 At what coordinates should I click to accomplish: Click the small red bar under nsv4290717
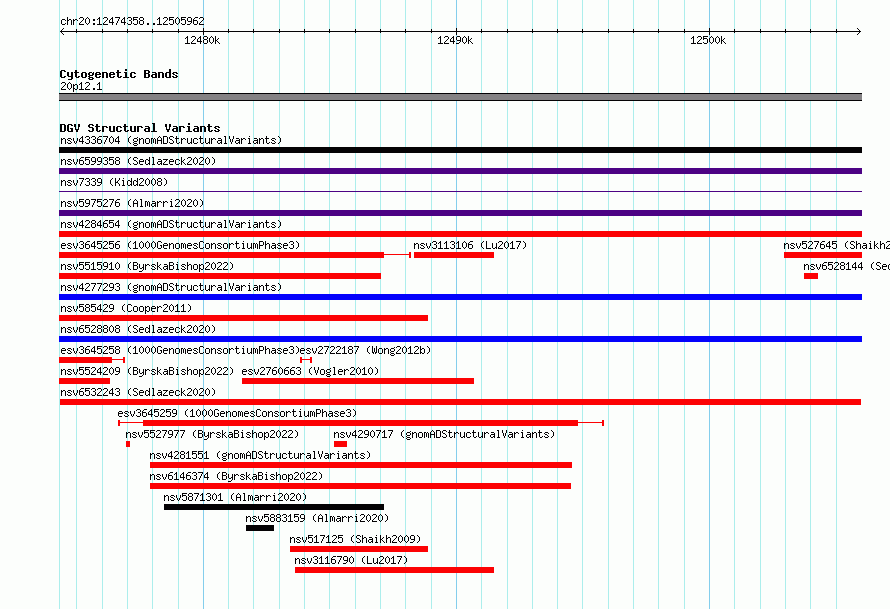pyautogui.click(x=340, y=444)
